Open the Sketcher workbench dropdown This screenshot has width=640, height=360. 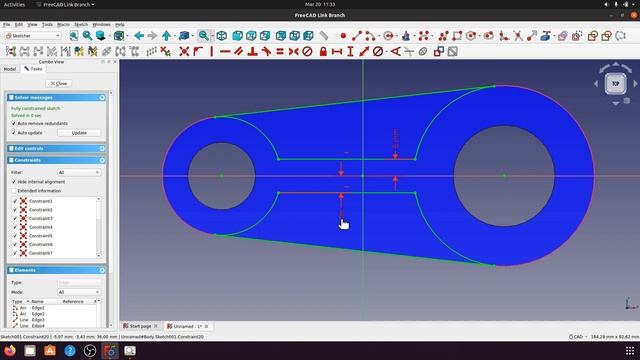click(33, 36)
